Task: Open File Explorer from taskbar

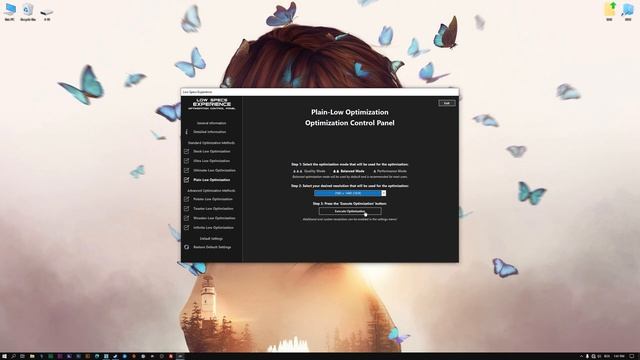Action: (x=32, y=356)
